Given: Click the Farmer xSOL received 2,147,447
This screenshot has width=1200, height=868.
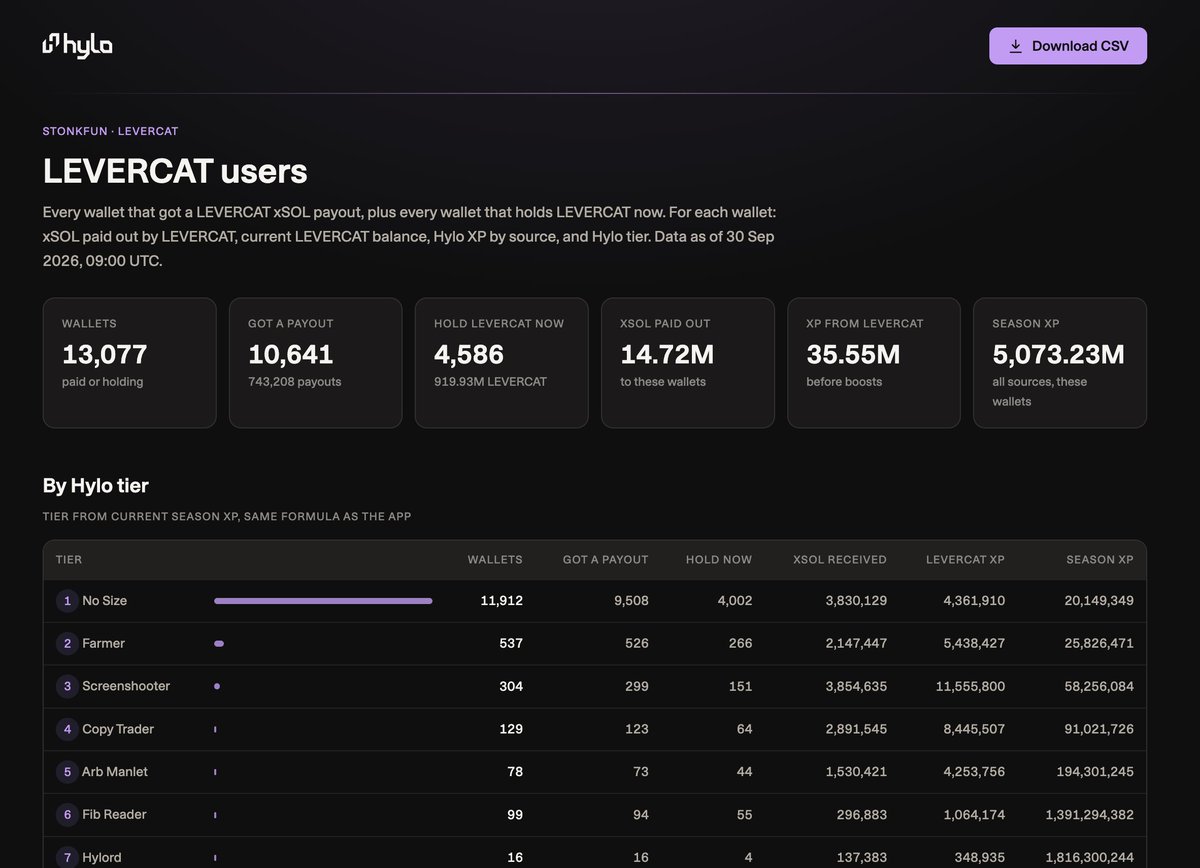Looking at the screenshot, I should pos(856,644).
